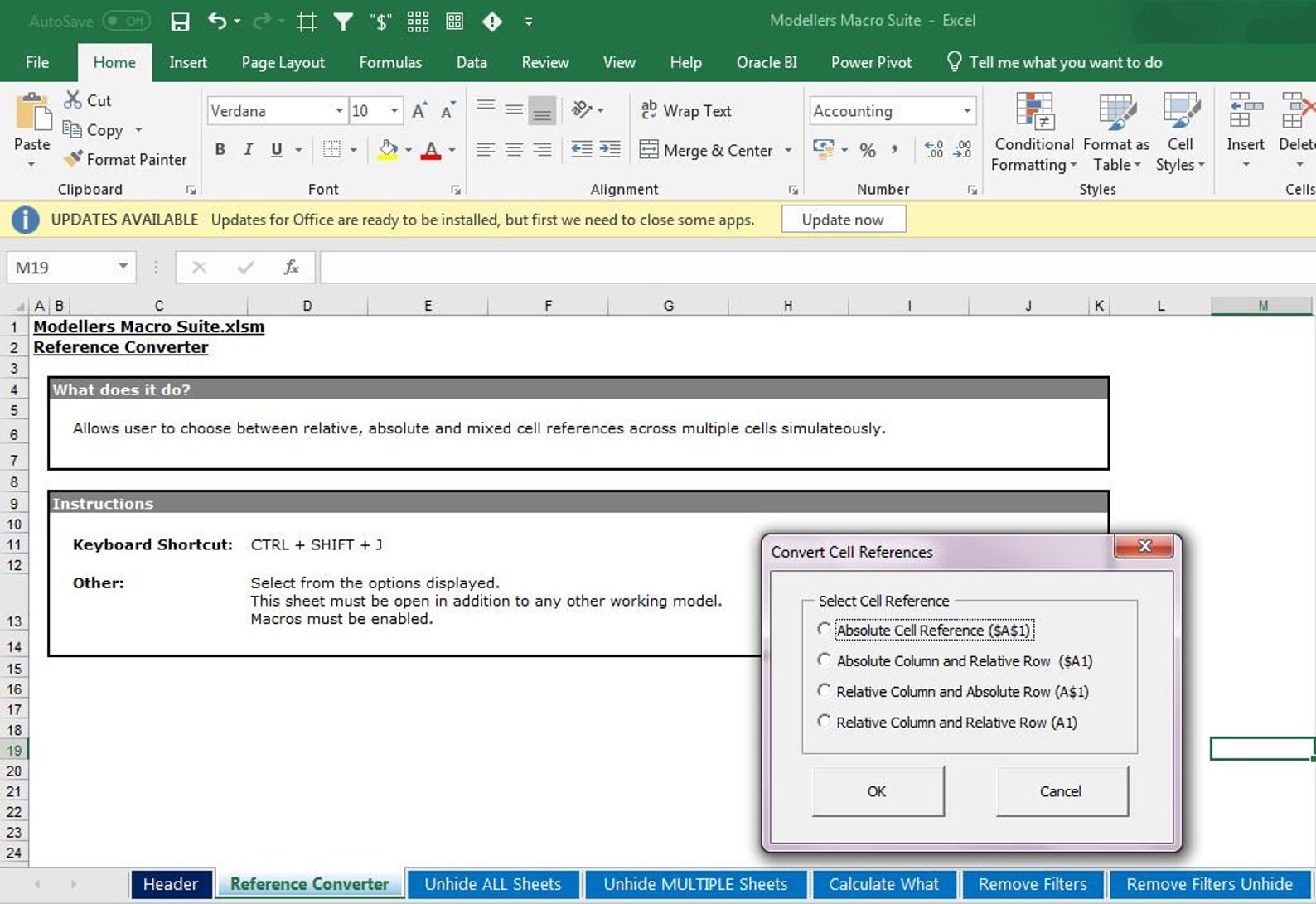Screen dimensions: 1316x904
Task: Toggle Italic formatting
Action: click(248, 149)
